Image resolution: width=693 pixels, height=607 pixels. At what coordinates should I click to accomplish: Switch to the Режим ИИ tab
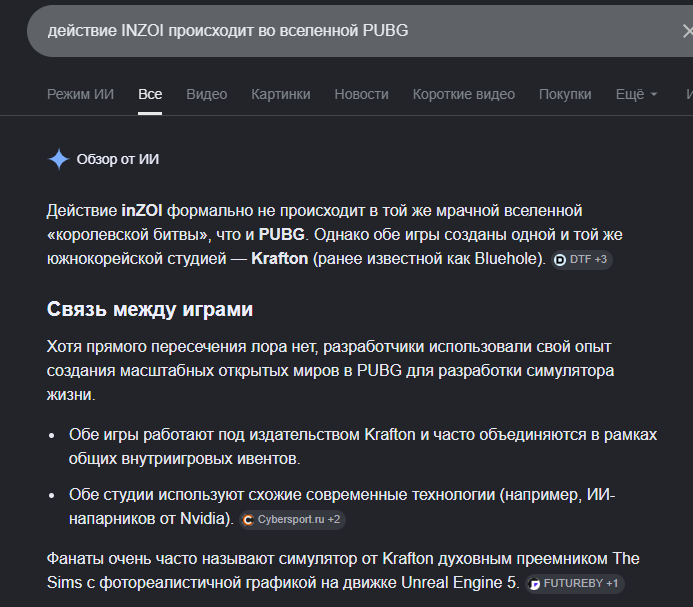coord(80,94)
